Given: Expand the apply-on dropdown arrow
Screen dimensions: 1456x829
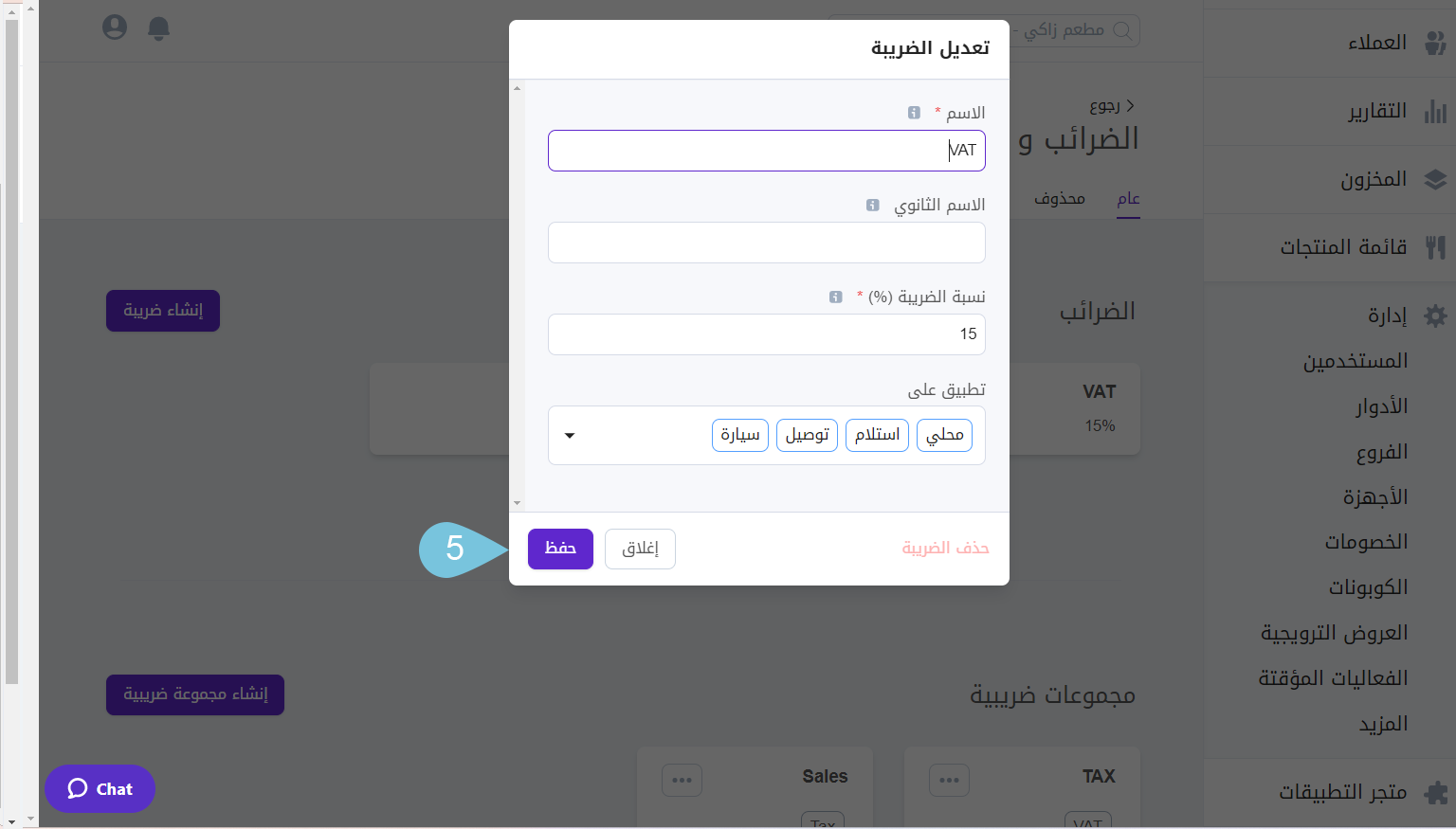Looking at the screenshot, I should [x=570, y=436].
